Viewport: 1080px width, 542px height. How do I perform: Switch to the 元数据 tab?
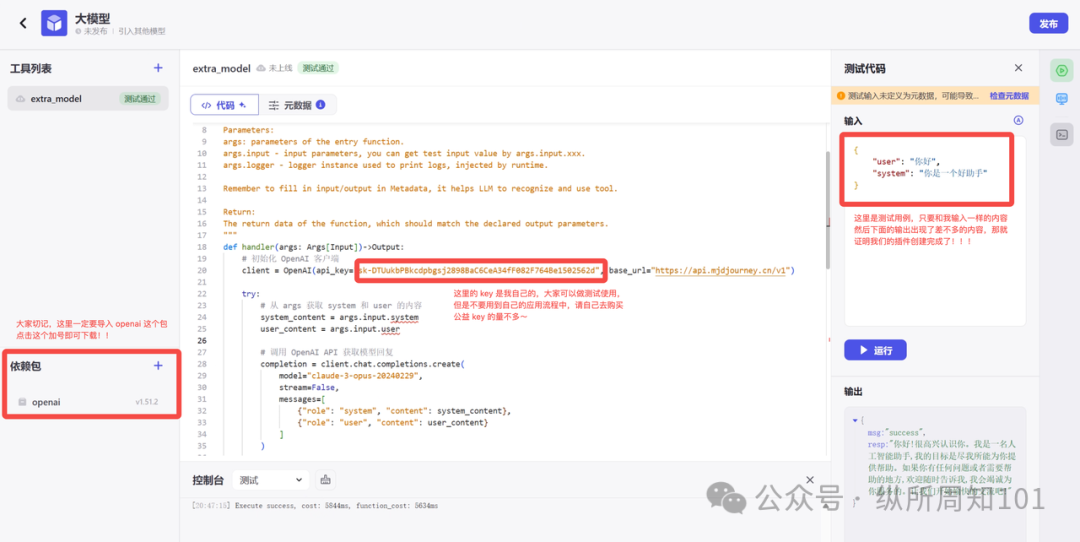[290, 105]
